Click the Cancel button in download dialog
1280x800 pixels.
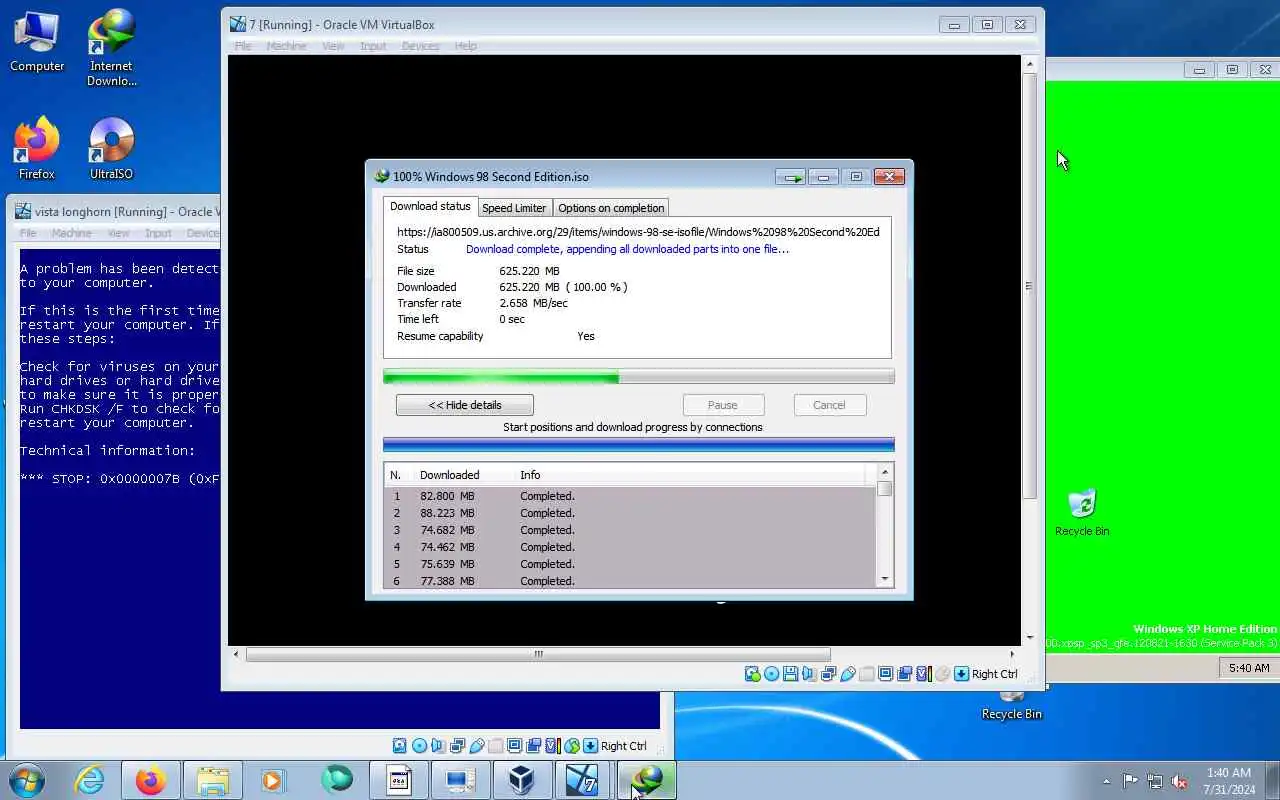tap(829, 405)
